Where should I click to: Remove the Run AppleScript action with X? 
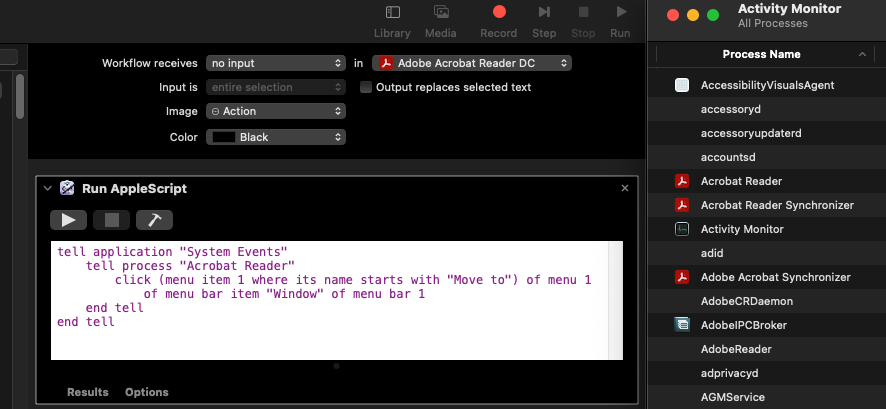625,188
